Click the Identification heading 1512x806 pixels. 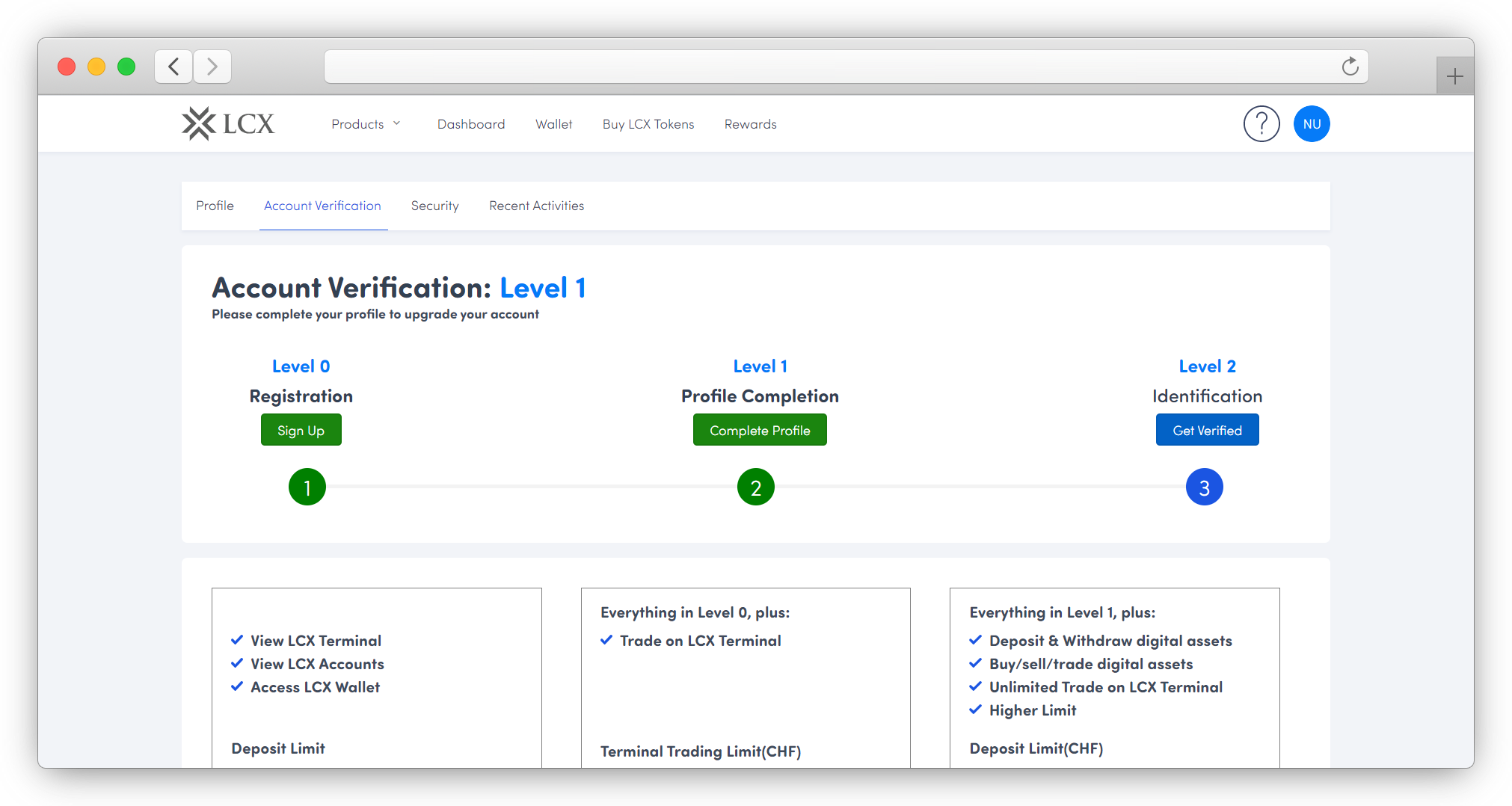point(1207,396)
